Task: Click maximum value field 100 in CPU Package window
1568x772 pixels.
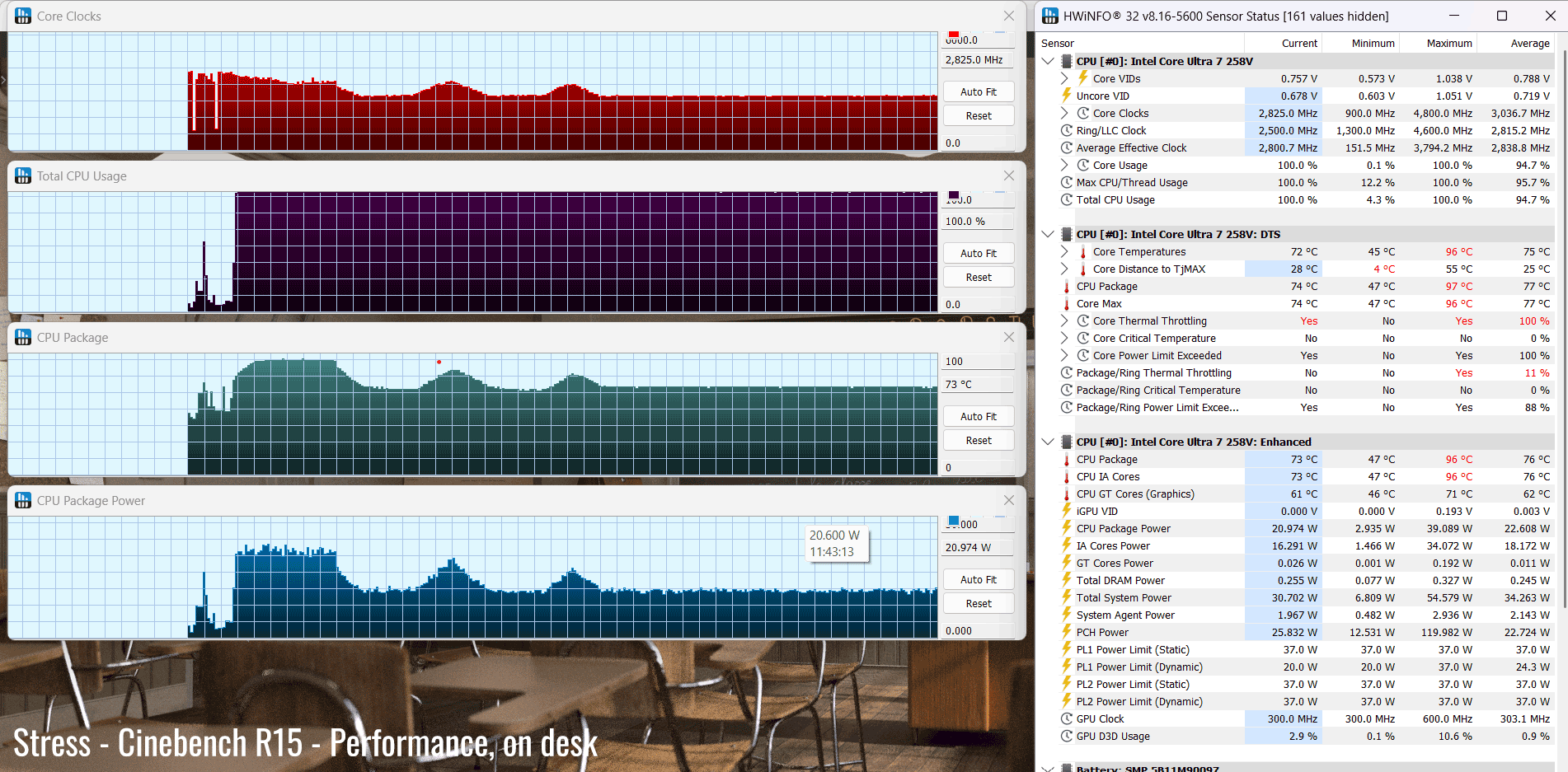Action: (x=979, y=361)
